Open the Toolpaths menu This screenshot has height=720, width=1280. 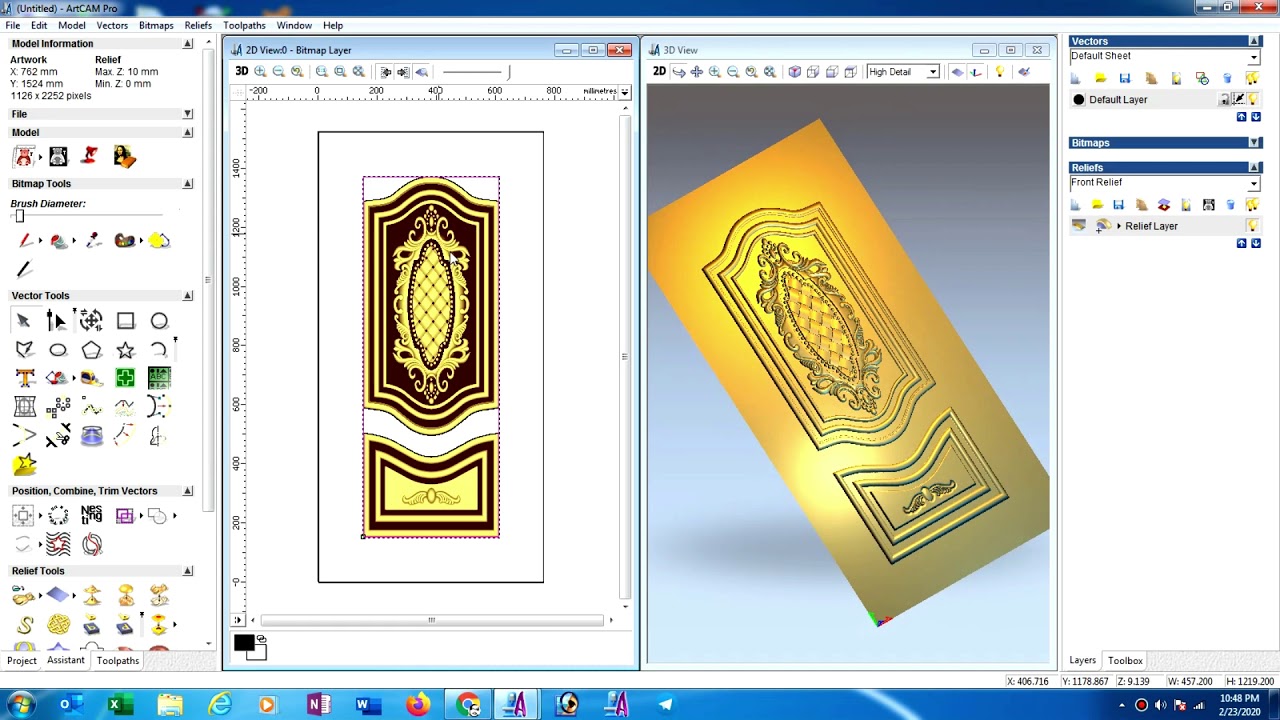(244, 25)
